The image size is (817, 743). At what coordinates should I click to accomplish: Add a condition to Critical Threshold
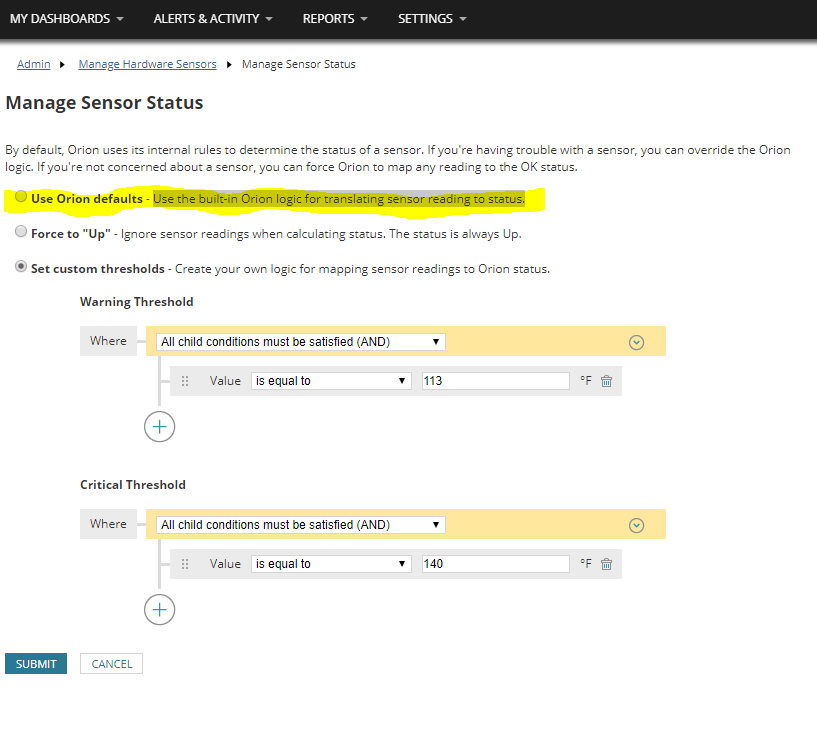point(159,610)
